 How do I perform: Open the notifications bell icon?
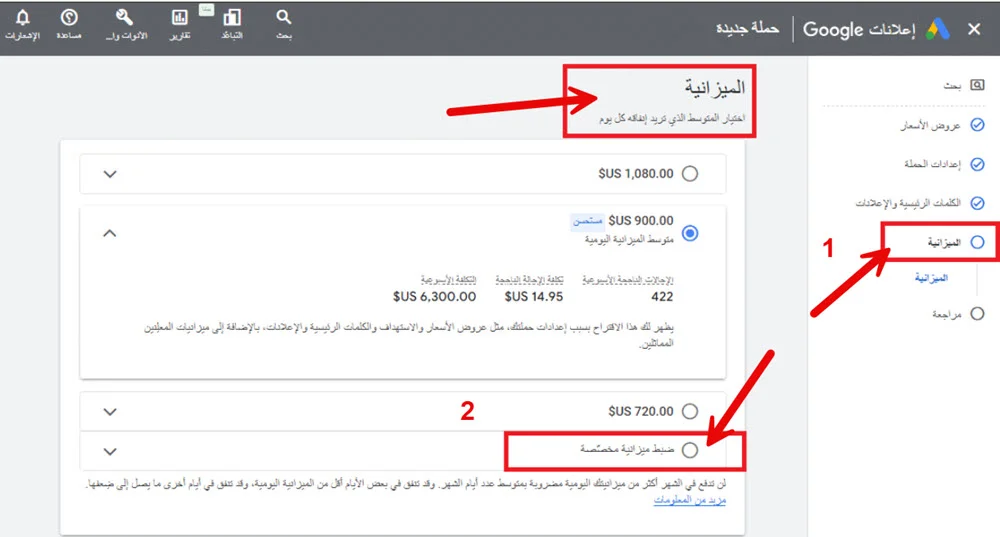coord(22,18)
